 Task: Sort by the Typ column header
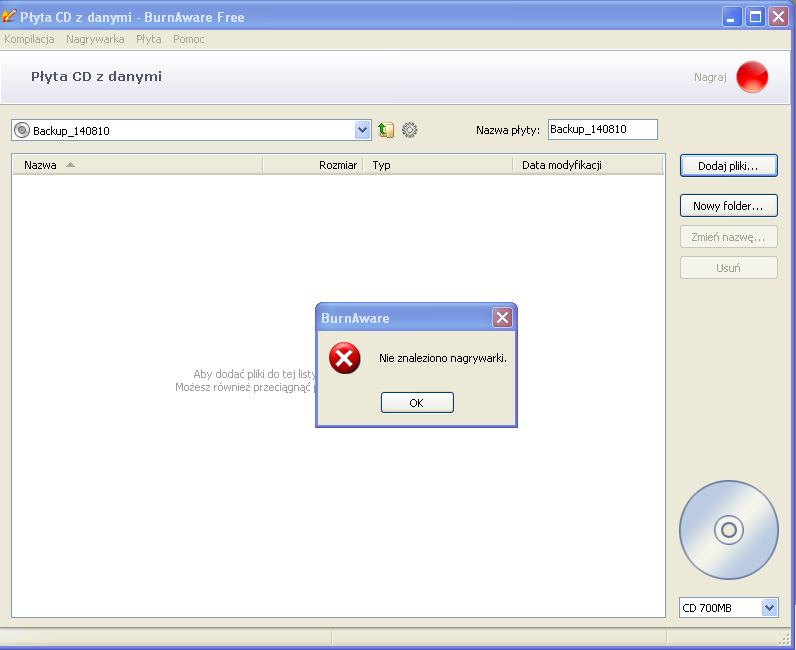click(x=438, y=165)
